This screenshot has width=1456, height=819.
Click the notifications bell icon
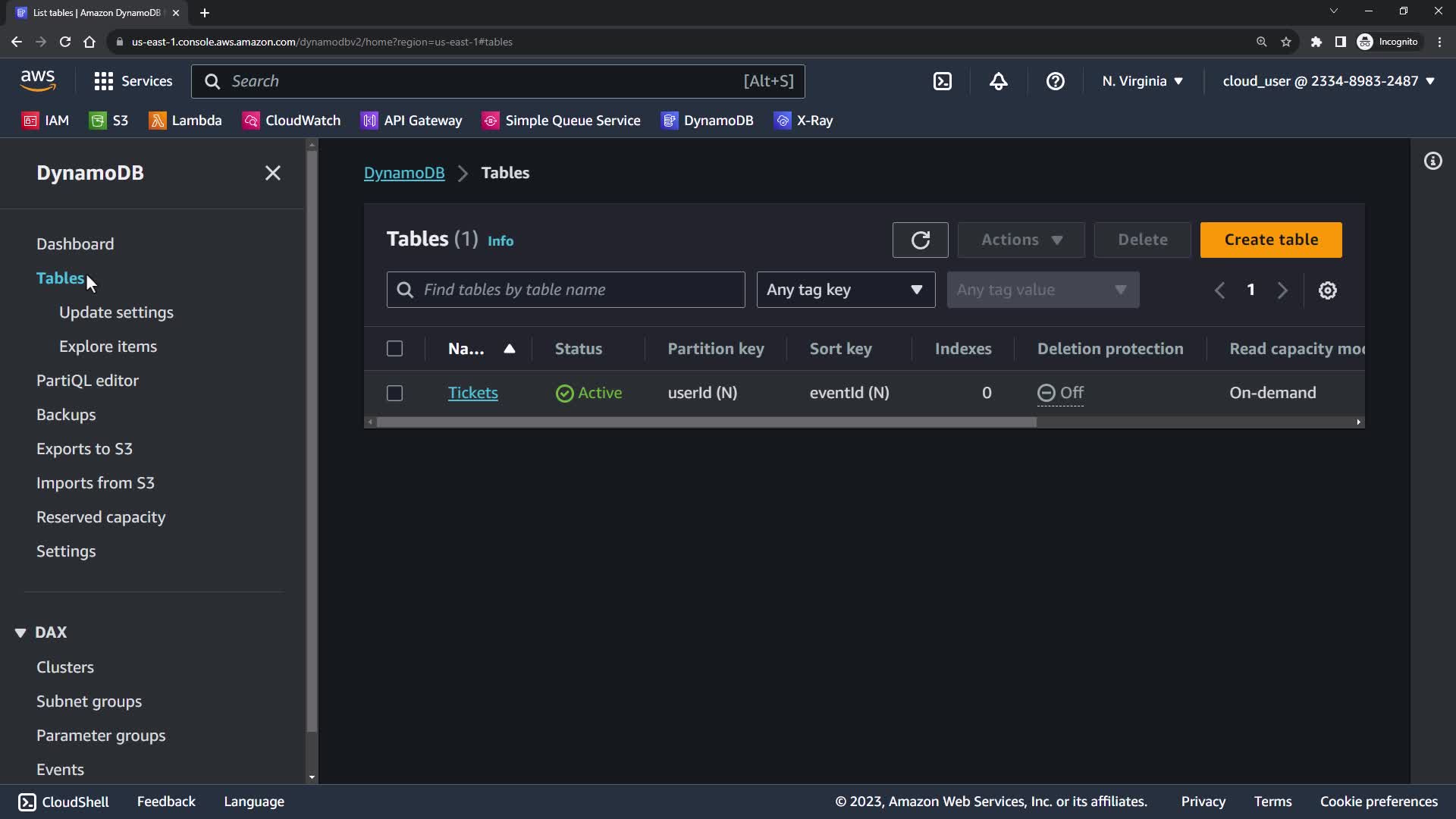point(999,81)
